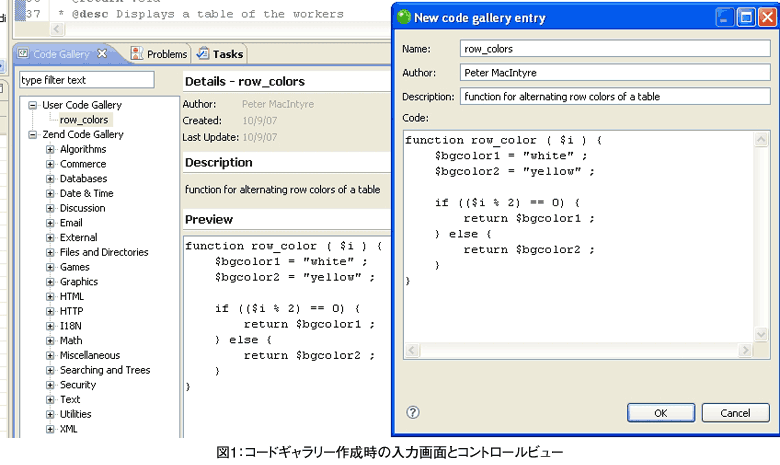Select the Databases tree label

point(83,179)
